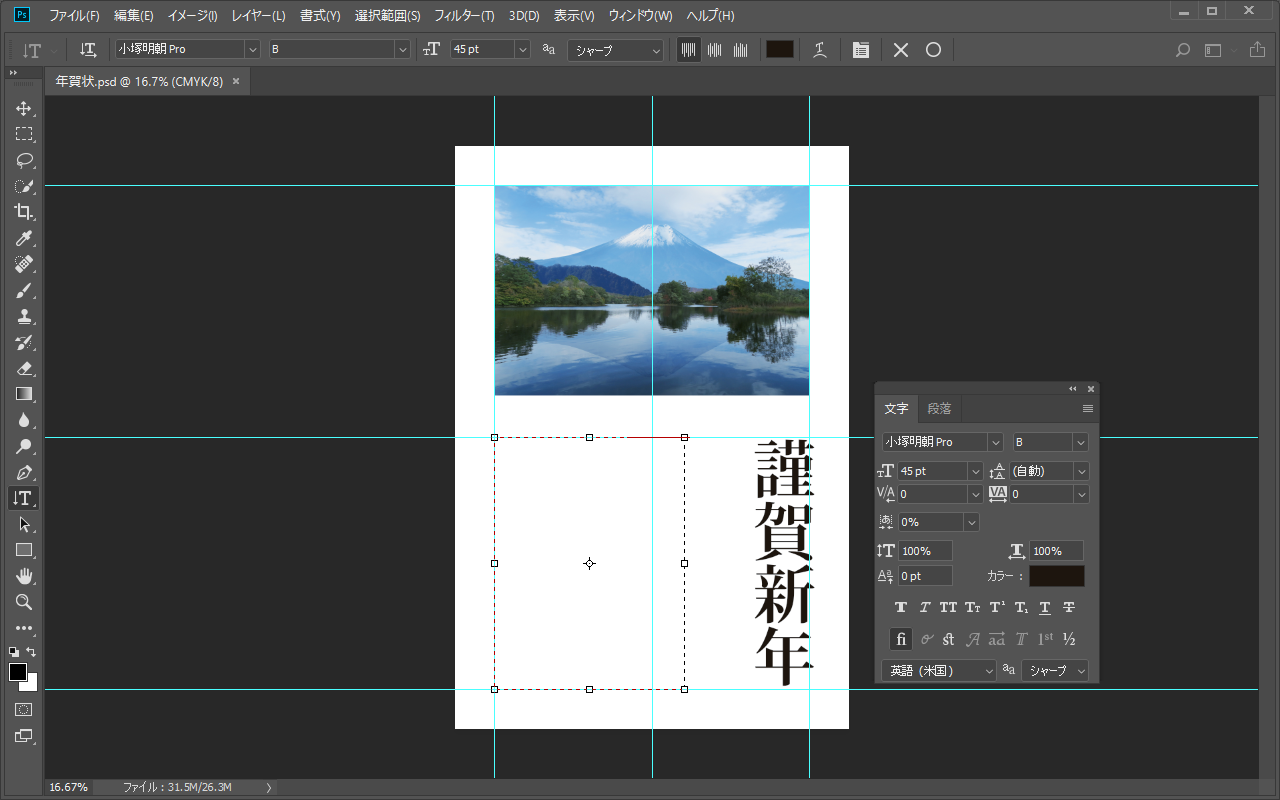Toggle standard ligatures fi button
The height and width of the screenshot is (800, 1280).
click(901, 639)
